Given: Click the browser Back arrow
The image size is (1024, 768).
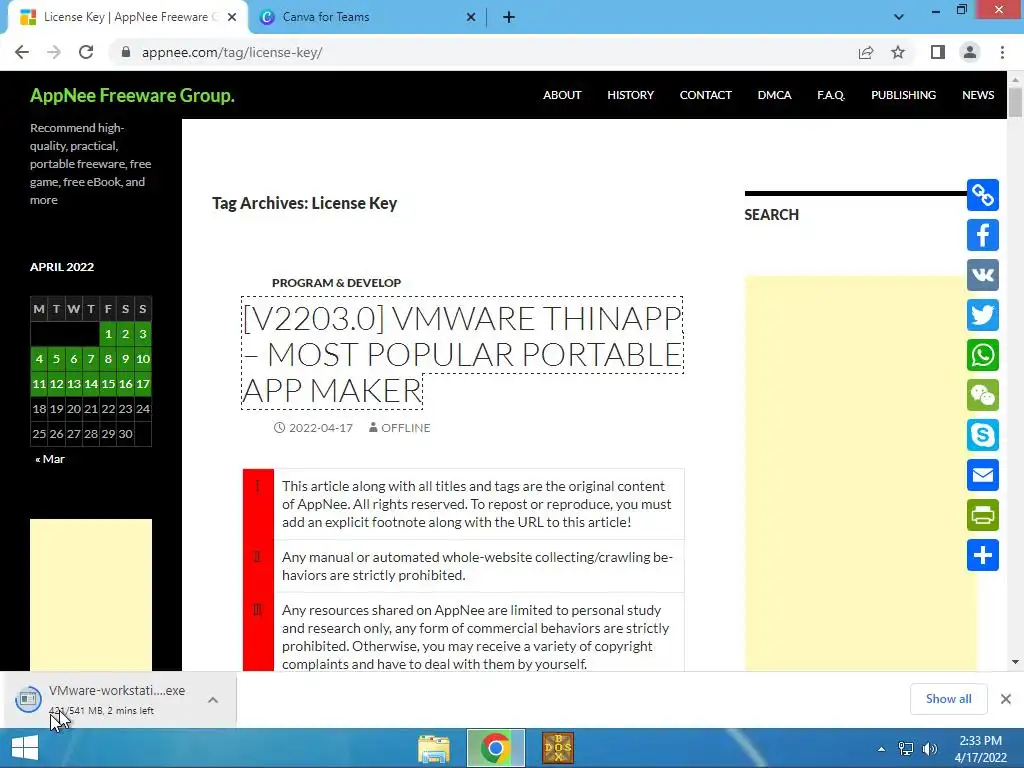Looking at the screenshot, I should pyautogui.click(x=22, y=52).
